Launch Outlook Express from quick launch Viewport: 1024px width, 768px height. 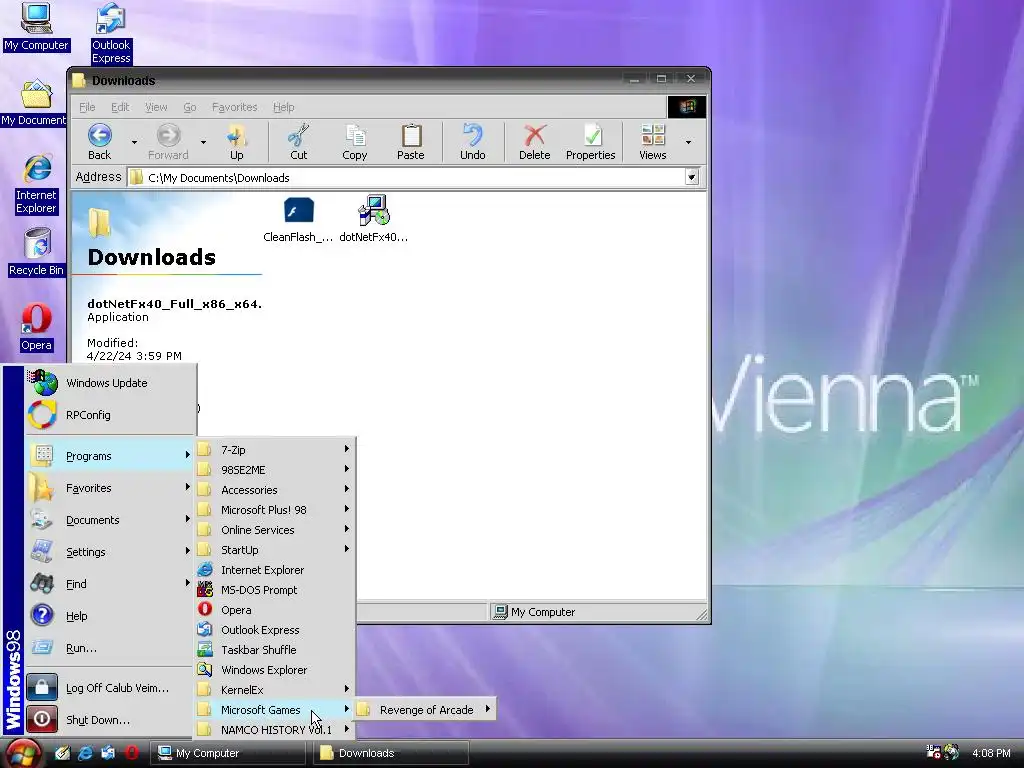pos(108,753)
